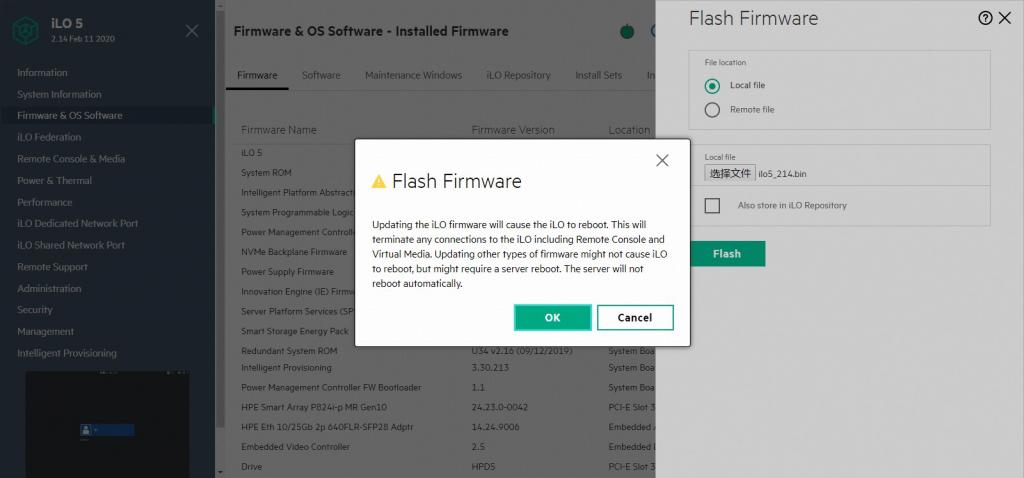Click the scroll down arrow of the sidebar
The height and width of the screenshot is (478, 1024).
[x=219, y=470]
